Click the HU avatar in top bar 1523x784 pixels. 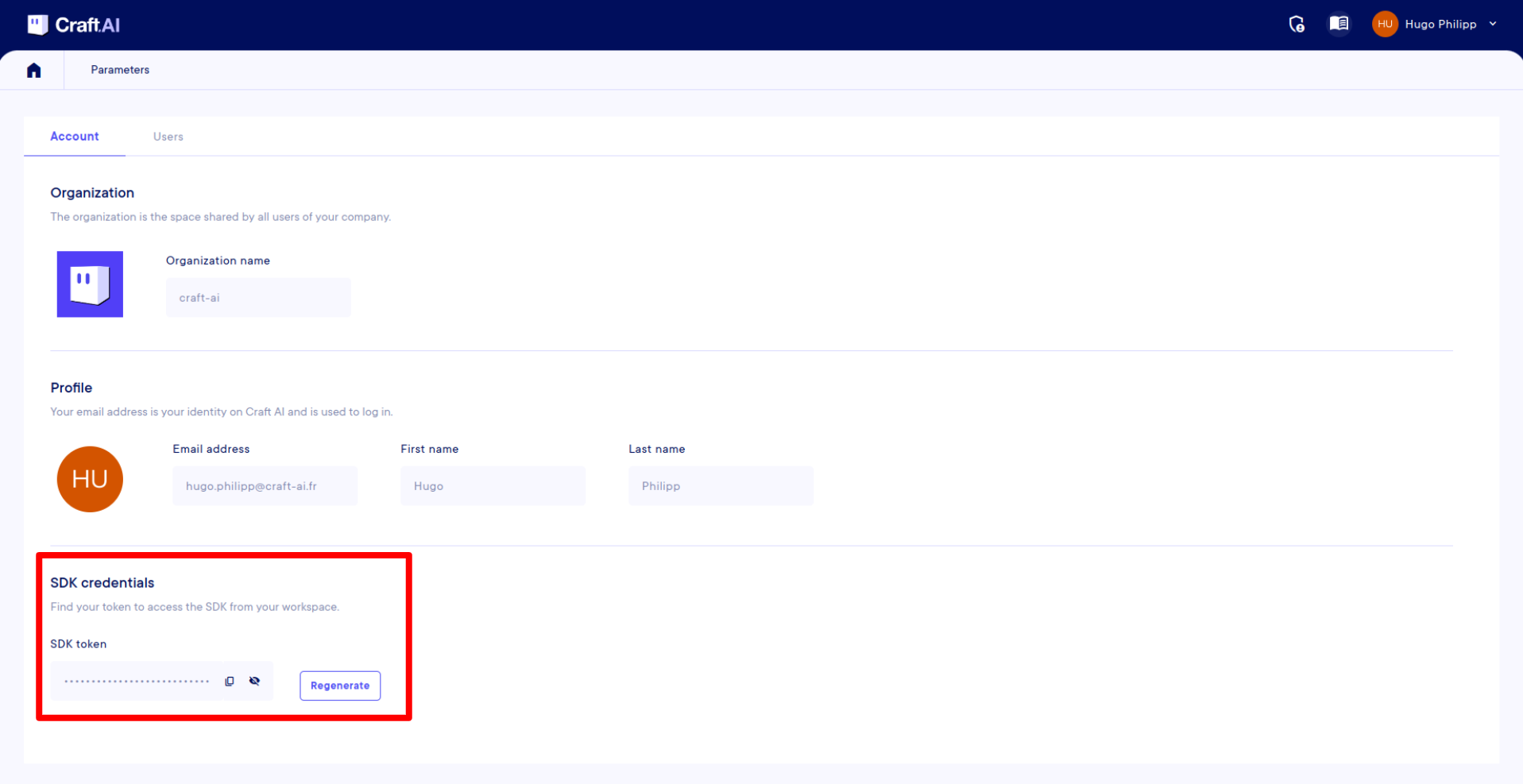coord(1385,24)
